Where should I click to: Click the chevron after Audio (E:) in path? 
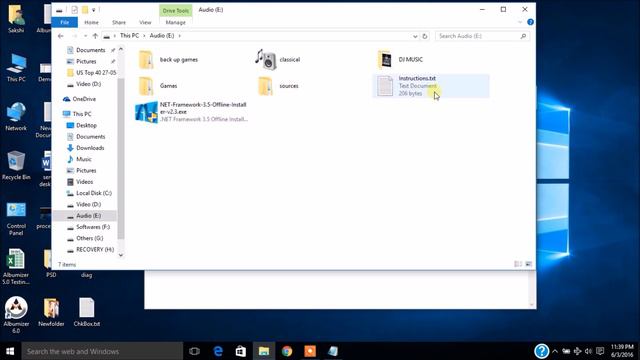180,36
